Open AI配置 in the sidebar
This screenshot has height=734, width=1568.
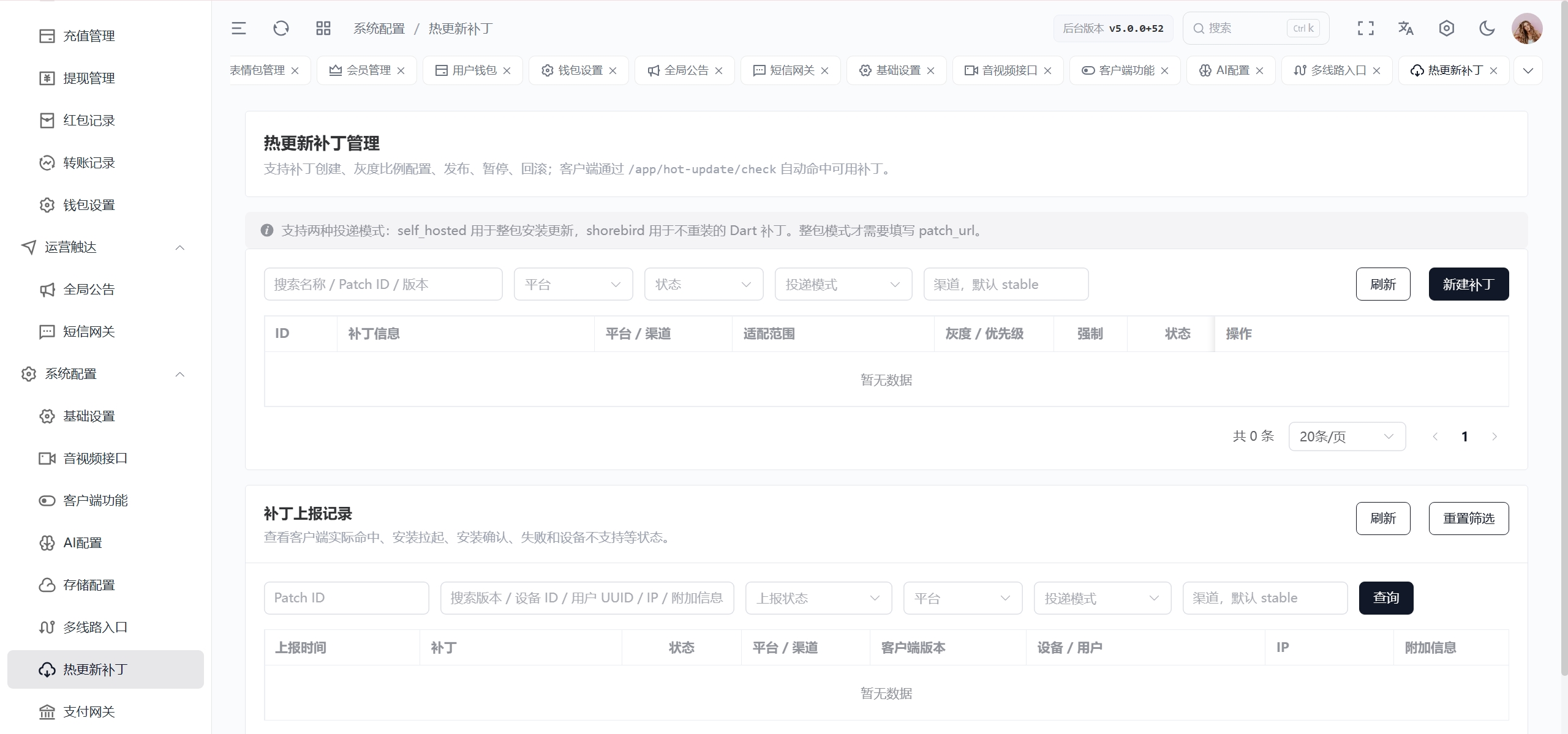tap(105, 543)
